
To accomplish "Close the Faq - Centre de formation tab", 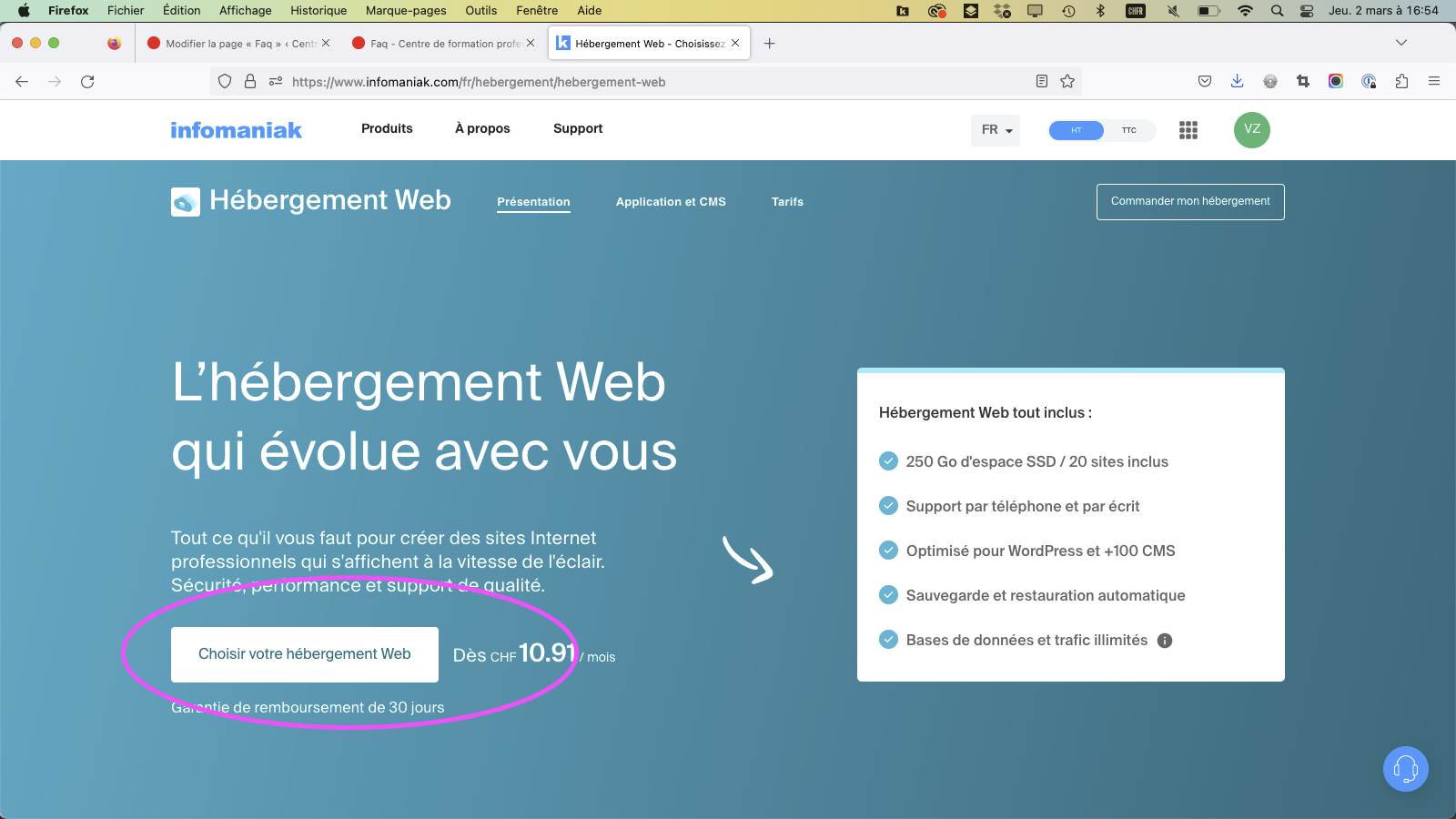I will (x=531, y=43).
